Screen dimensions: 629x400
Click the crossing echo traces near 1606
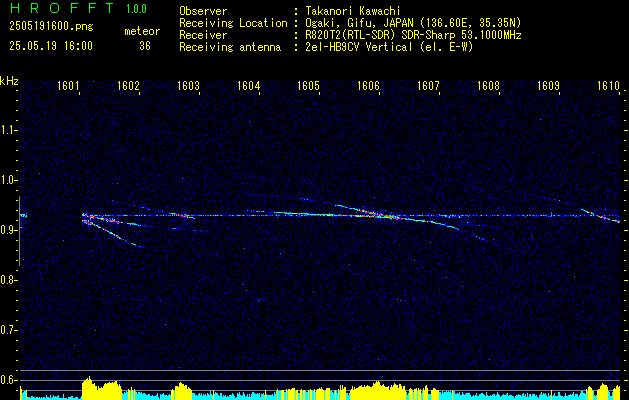pos(377,215)
